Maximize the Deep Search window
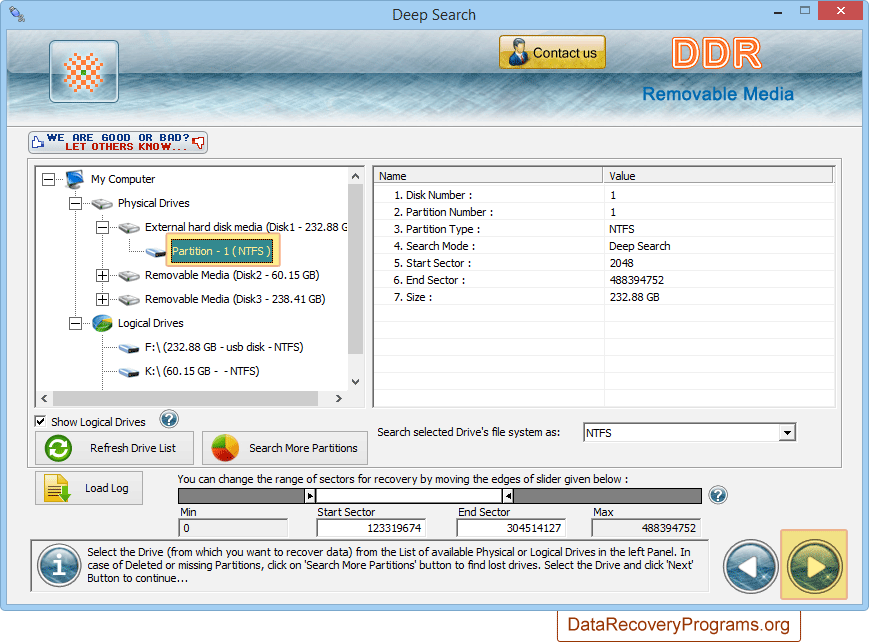Image resolution: width=869 pixels, height=642 pixels. [x=805, y=11]
